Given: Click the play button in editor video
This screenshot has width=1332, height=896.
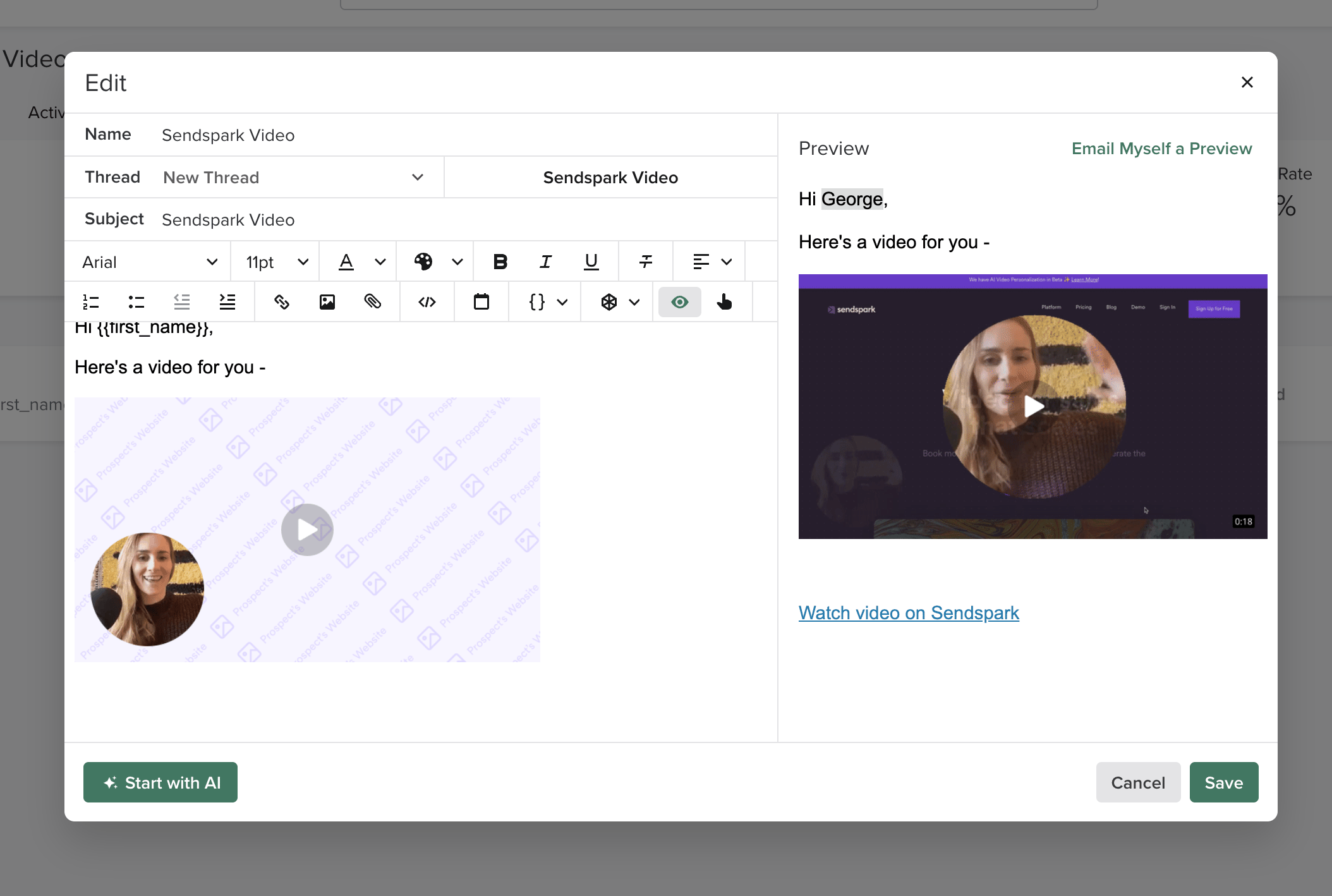Looking at the screenshot, I should [x=307, y=530].
